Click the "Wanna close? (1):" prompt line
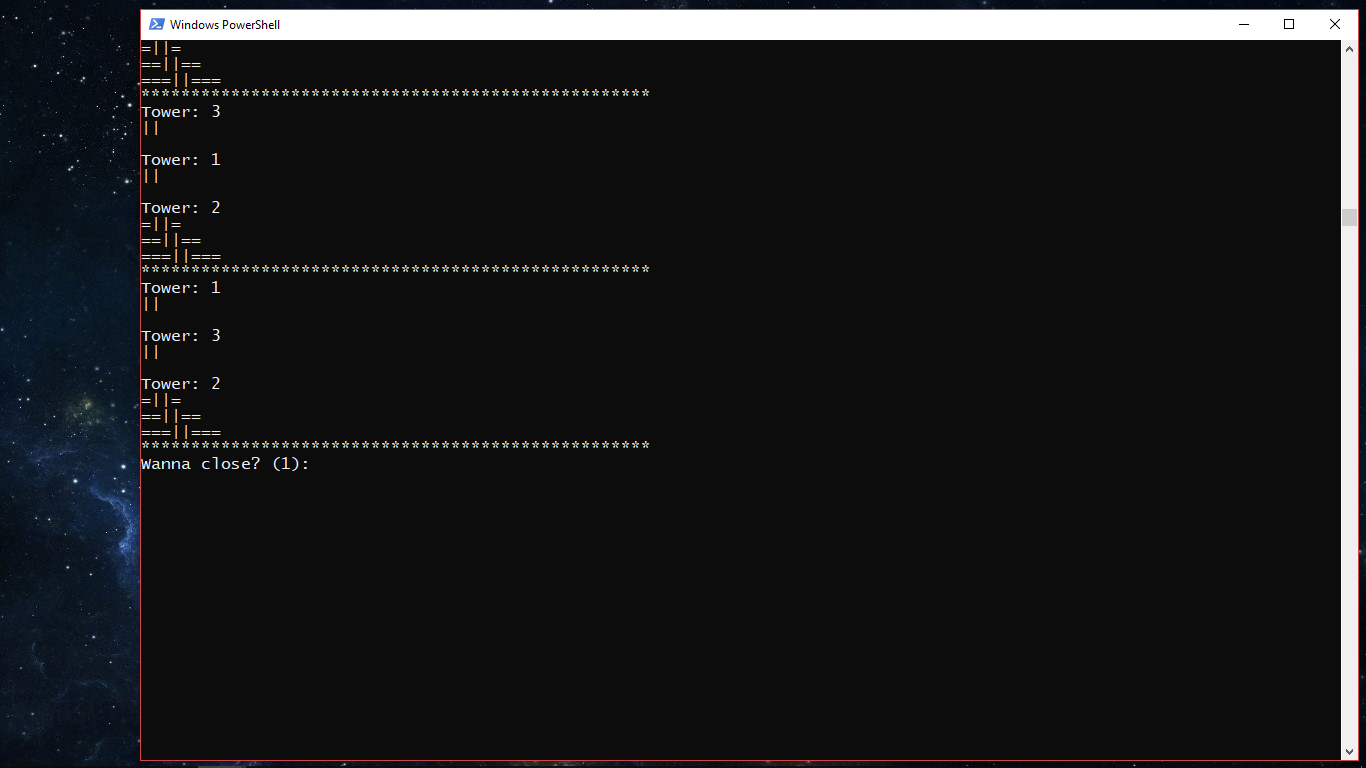The width and height of the screenshot is (1366, 768). point(225,464)
